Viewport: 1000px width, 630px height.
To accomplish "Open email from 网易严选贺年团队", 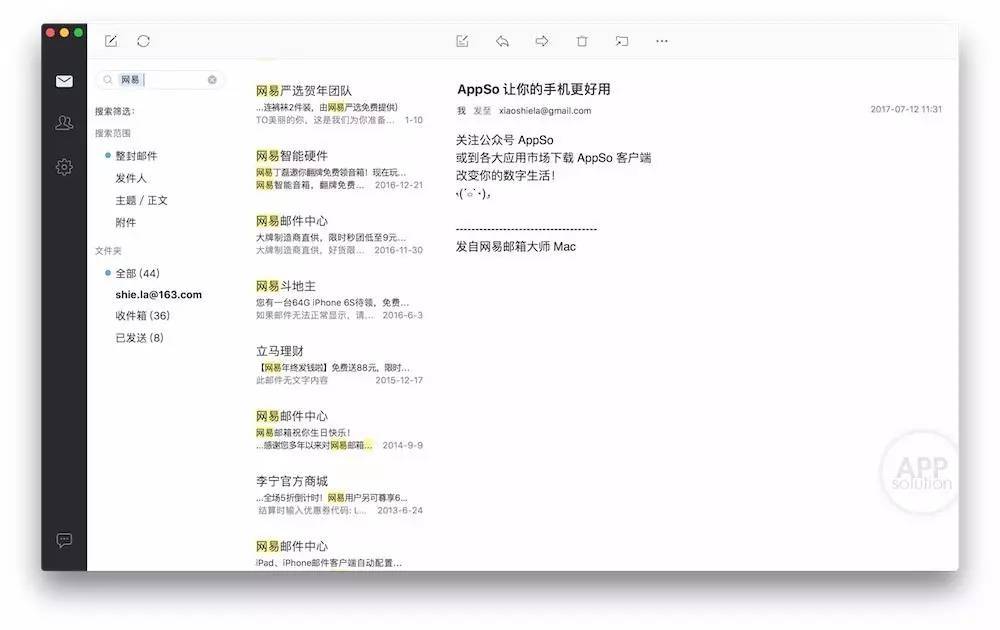I will 339,105.
